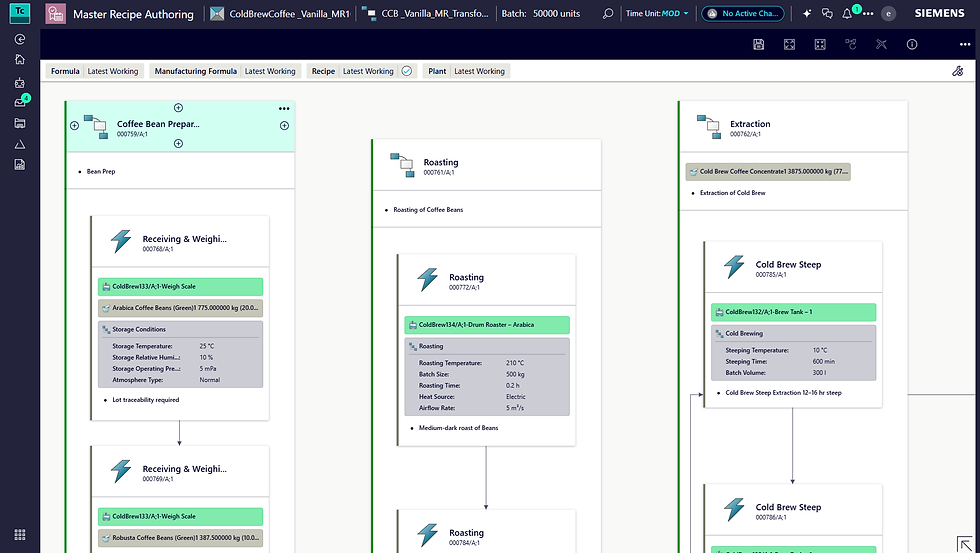
Task: Add a node right of Coffee Bean Prepar...
Action: click(x=284, y=126)
